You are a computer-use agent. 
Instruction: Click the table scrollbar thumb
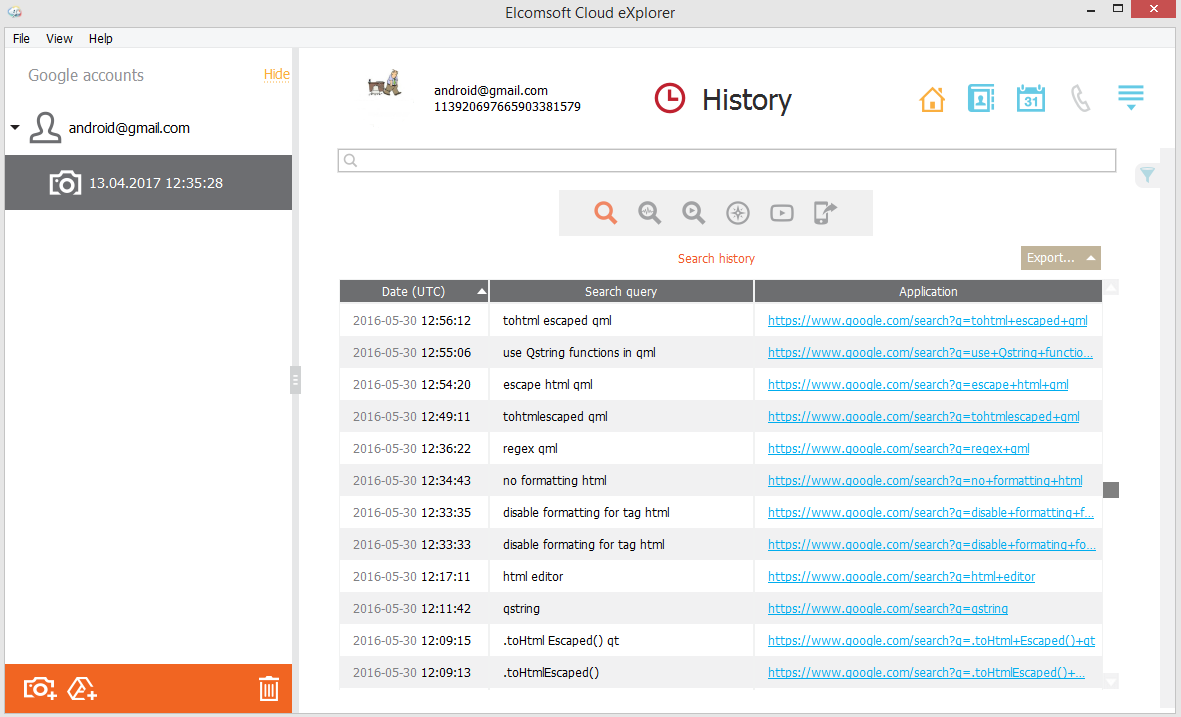pos(1111,490)
